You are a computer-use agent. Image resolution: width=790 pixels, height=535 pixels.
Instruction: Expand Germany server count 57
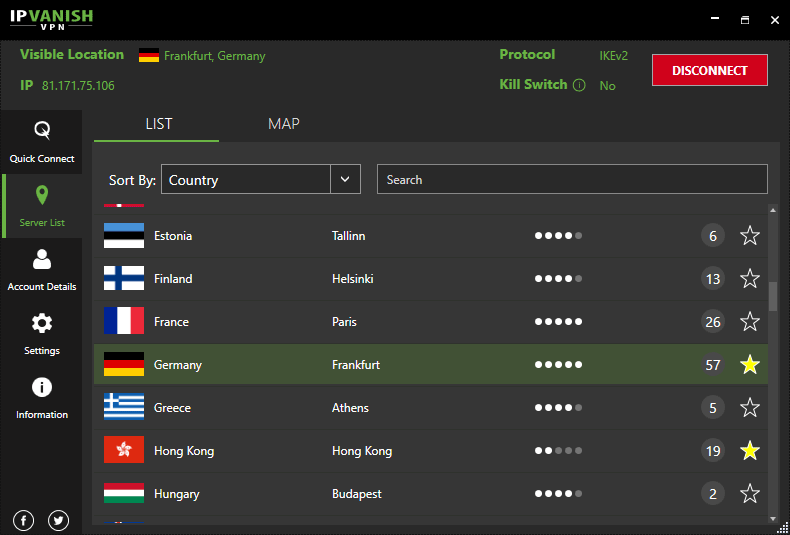[x=713, y=365]
